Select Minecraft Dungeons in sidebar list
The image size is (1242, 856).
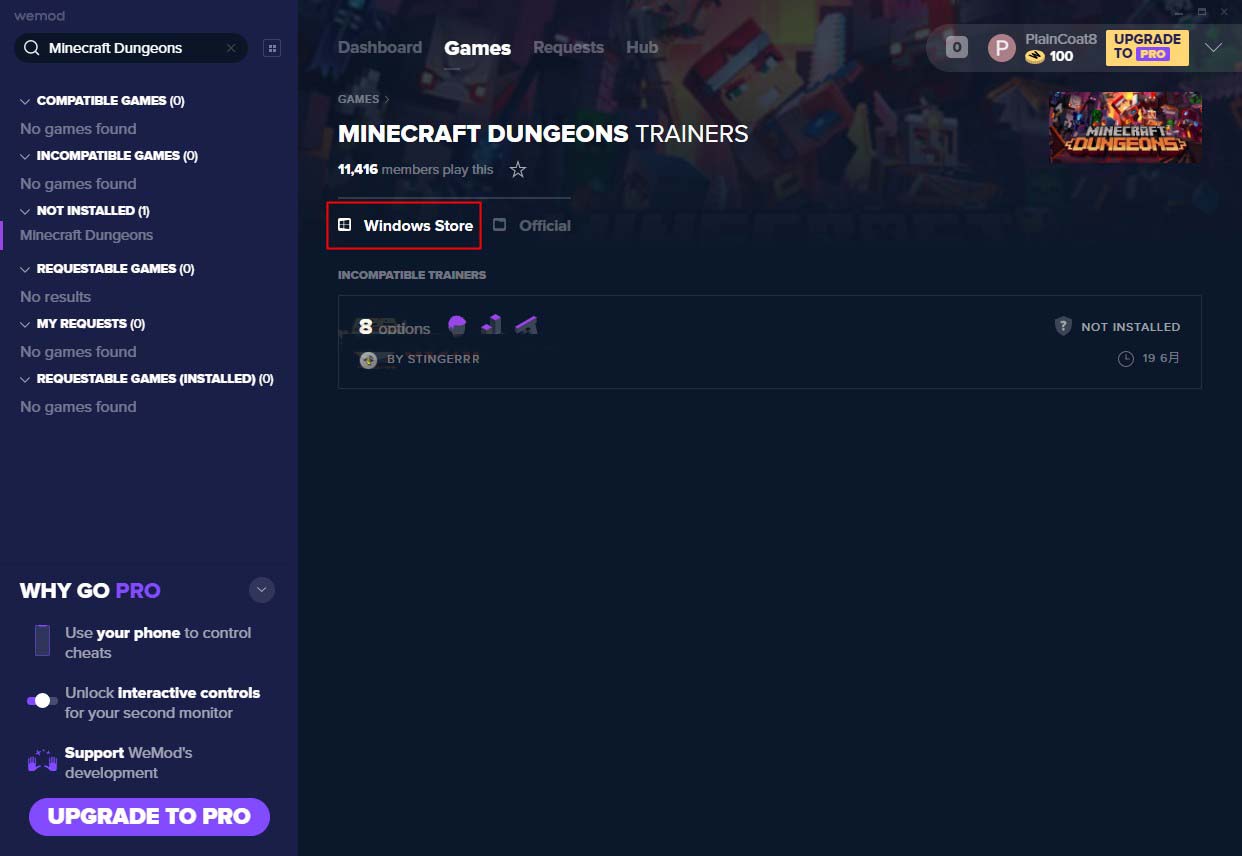click(x=87, y=235)
